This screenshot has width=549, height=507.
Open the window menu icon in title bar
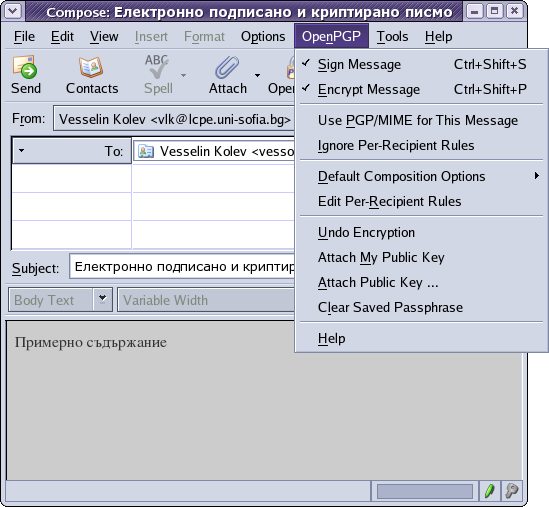[x=13, y=11]
